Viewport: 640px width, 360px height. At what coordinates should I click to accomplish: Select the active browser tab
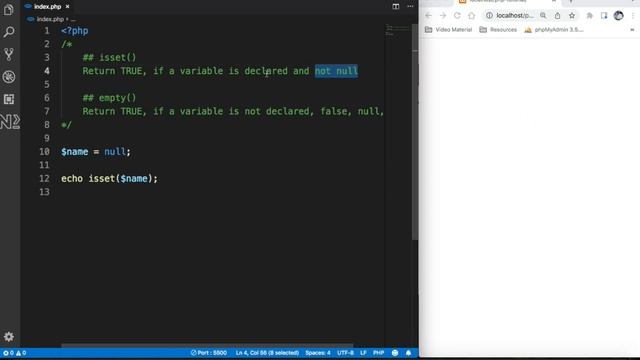point(506,2)
